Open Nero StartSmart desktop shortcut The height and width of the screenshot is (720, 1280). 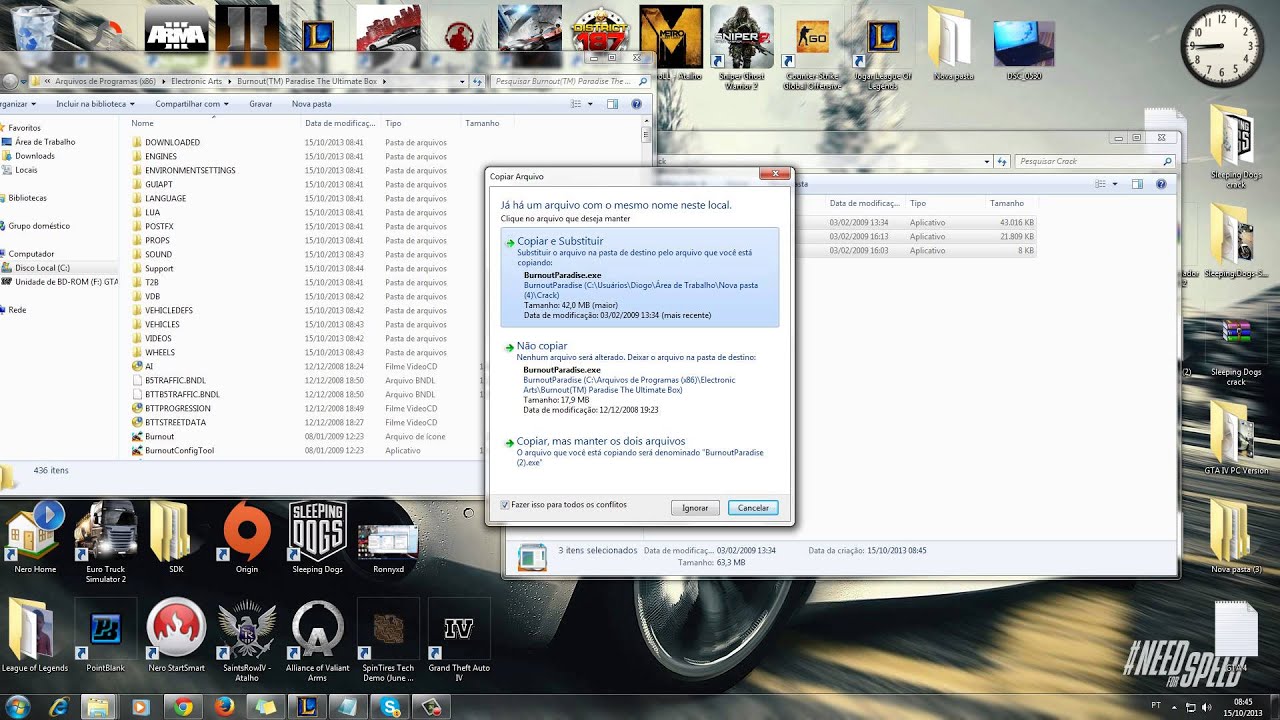(x=176, y=636)
